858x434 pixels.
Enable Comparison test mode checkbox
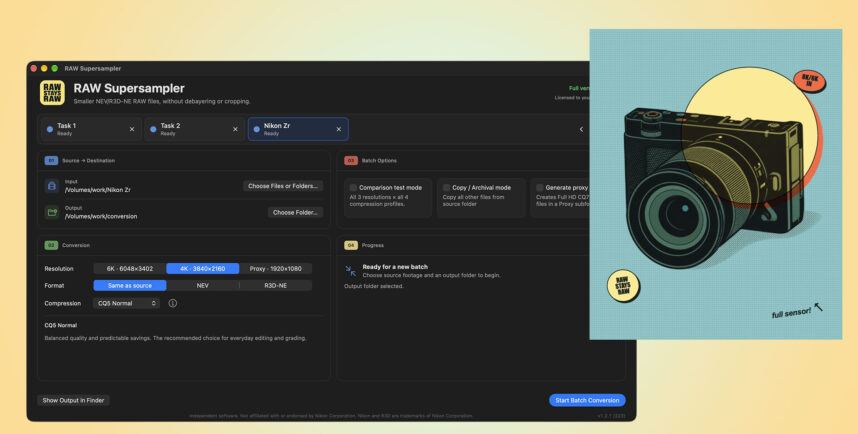point(353,187)
